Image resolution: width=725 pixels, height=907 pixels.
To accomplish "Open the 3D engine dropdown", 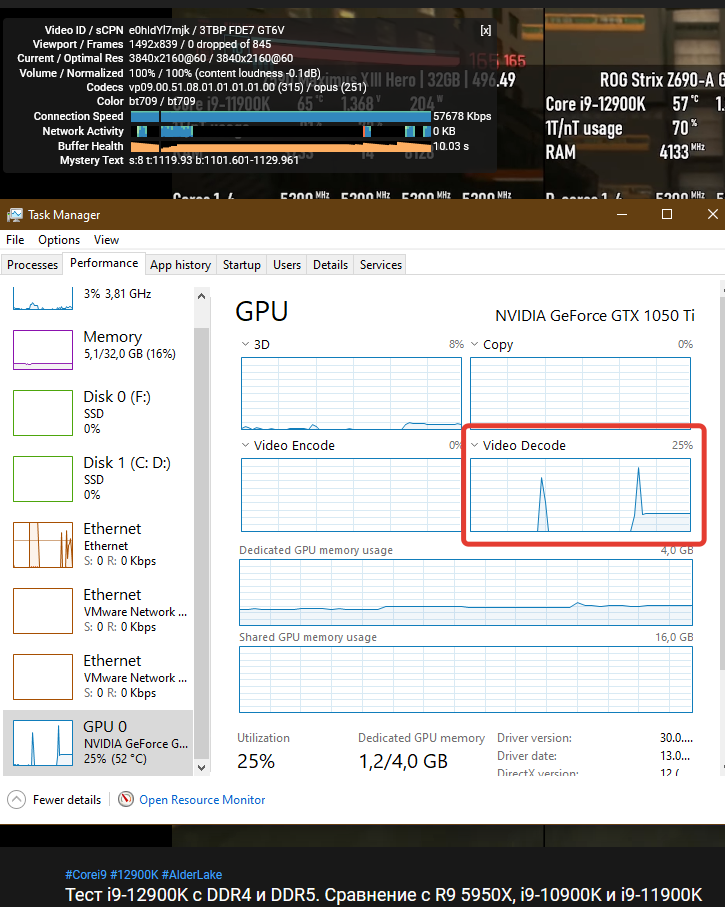I will click(245, 344).
